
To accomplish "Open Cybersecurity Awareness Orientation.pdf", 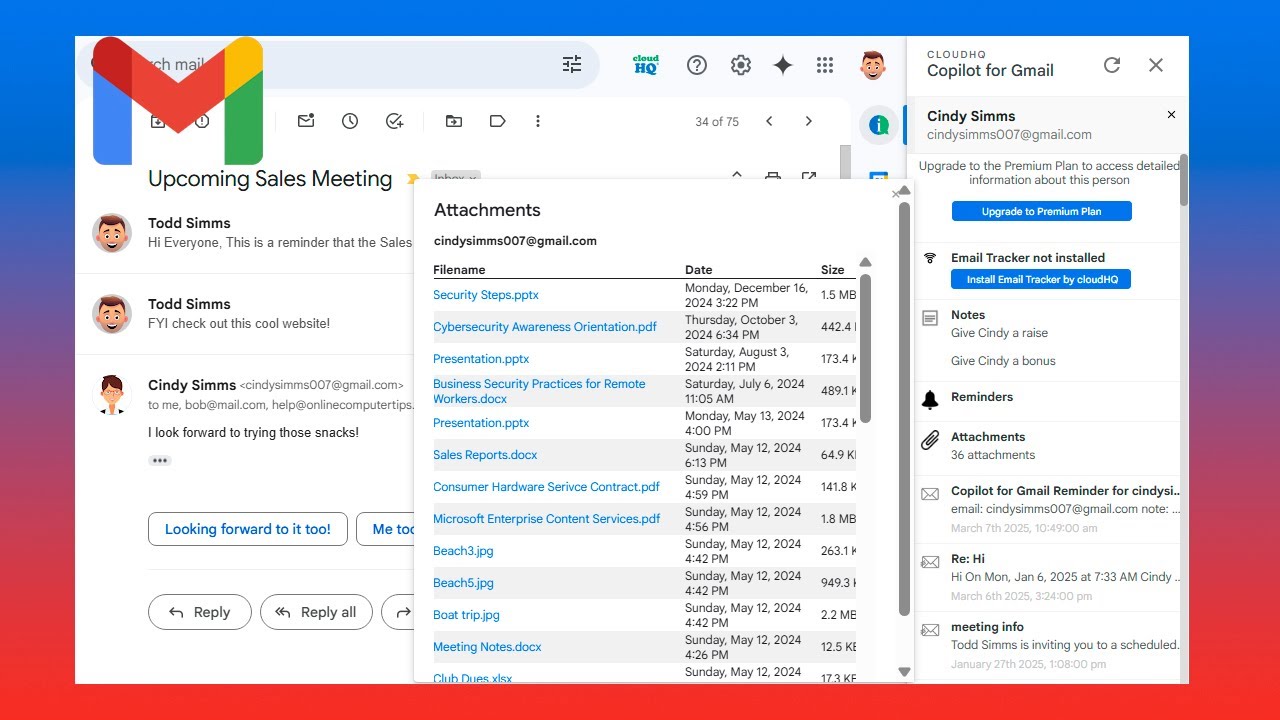I will (x=545, y=327).
